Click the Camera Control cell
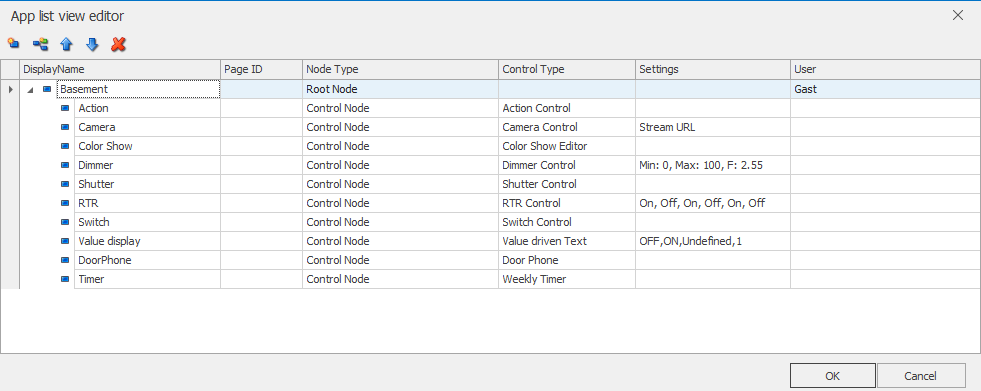Viewport: 981px width, 391px height. click(567, 127)
